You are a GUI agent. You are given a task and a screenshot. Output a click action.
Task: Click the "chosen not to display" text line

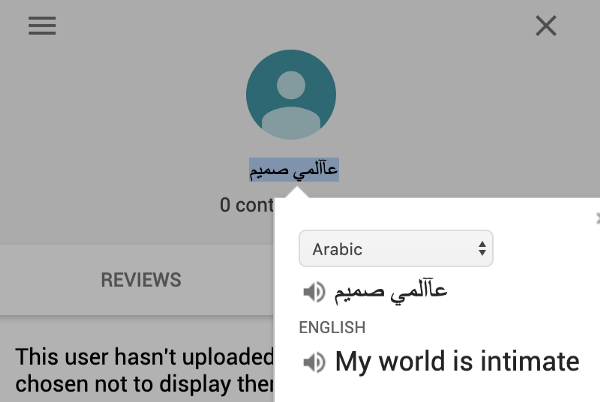(145, 384)
